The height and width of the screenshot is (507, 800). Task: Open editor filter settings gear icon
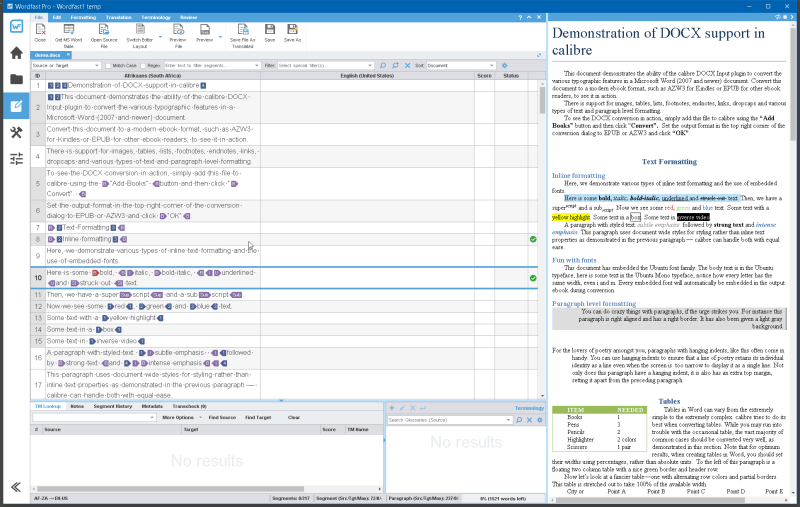point(505,65)
